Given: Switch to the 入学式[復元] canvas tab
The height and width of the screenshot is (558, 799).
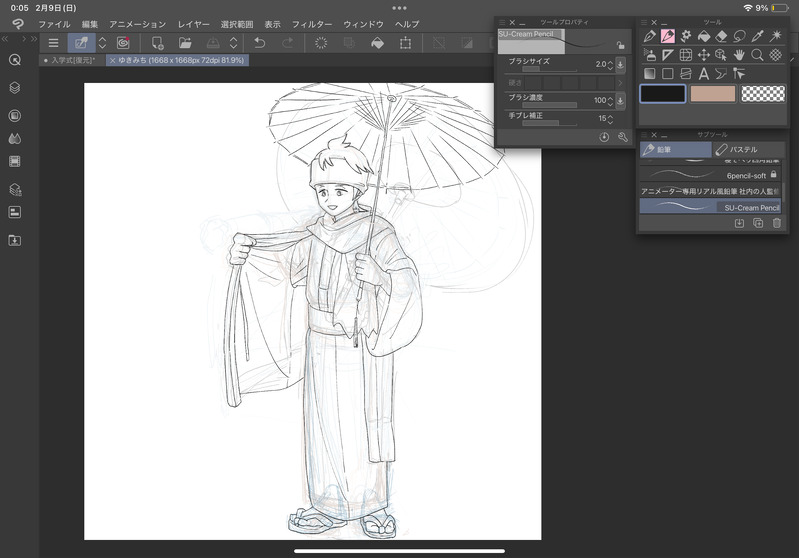Looking at the screenshot, I should click(x=72, y=60).
